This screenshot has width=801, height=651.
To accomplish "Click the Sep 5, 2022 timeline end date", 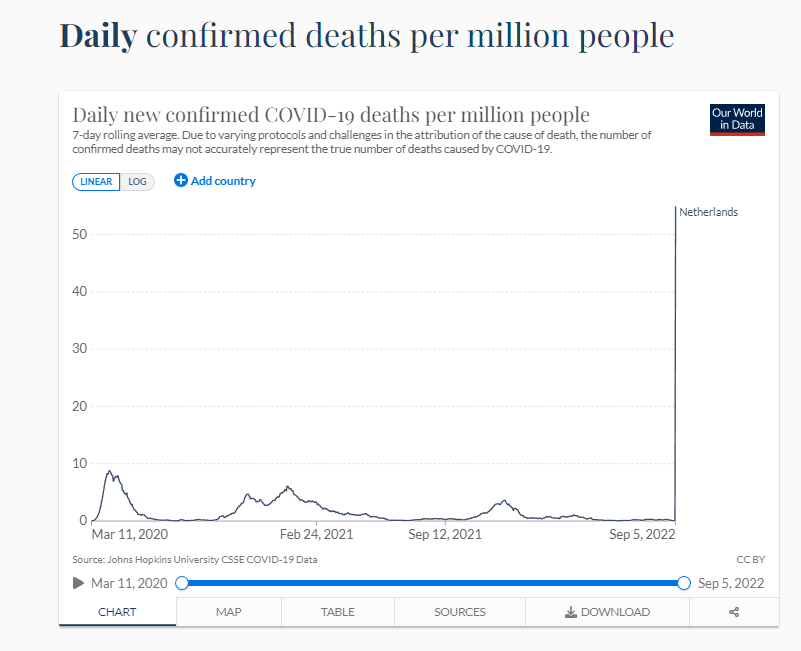I will (731, 583).
